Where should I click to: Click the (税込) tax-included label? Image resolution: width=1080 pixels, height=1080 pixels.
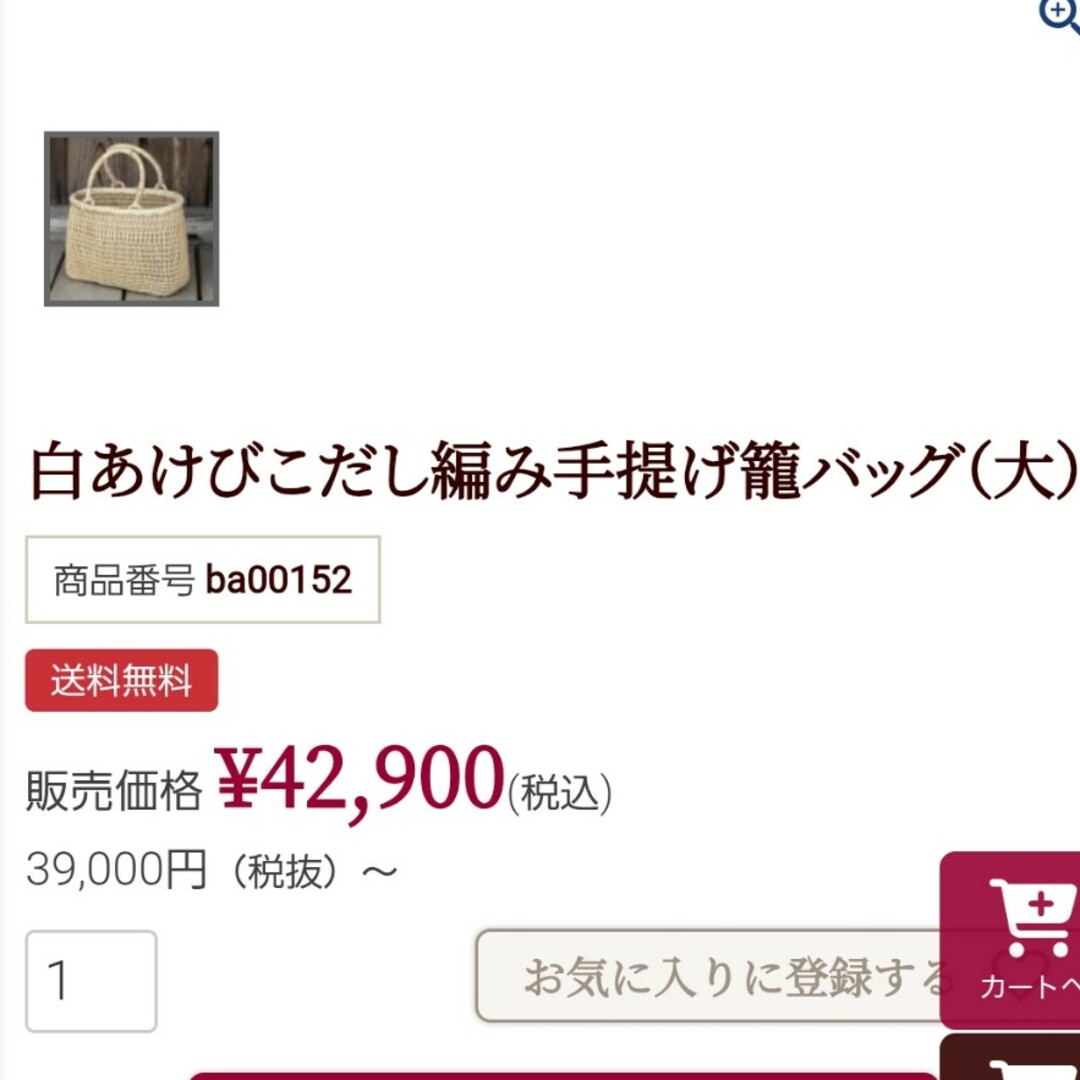(559, 794)
